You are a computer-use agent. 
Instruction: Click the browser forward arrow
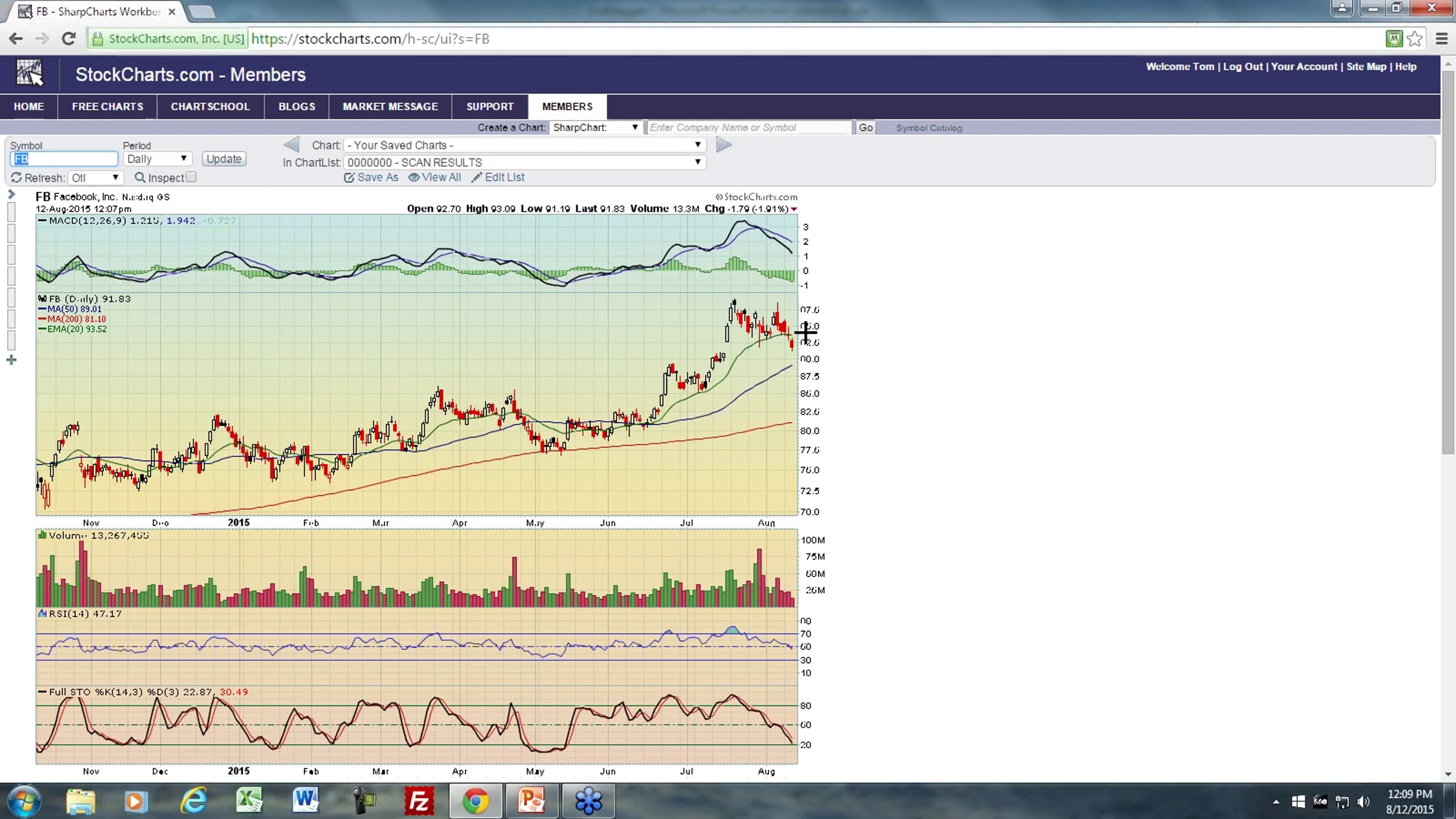pos(42,39)
